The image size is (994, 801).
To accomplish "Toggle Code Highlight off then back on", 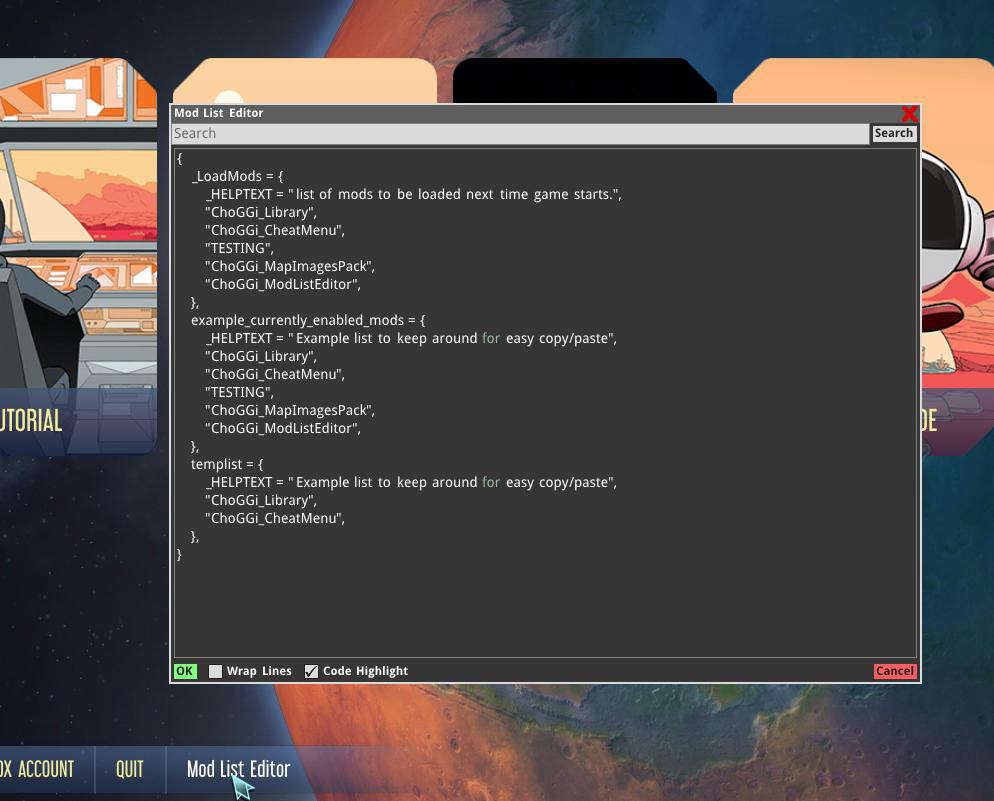I will 311,671.
